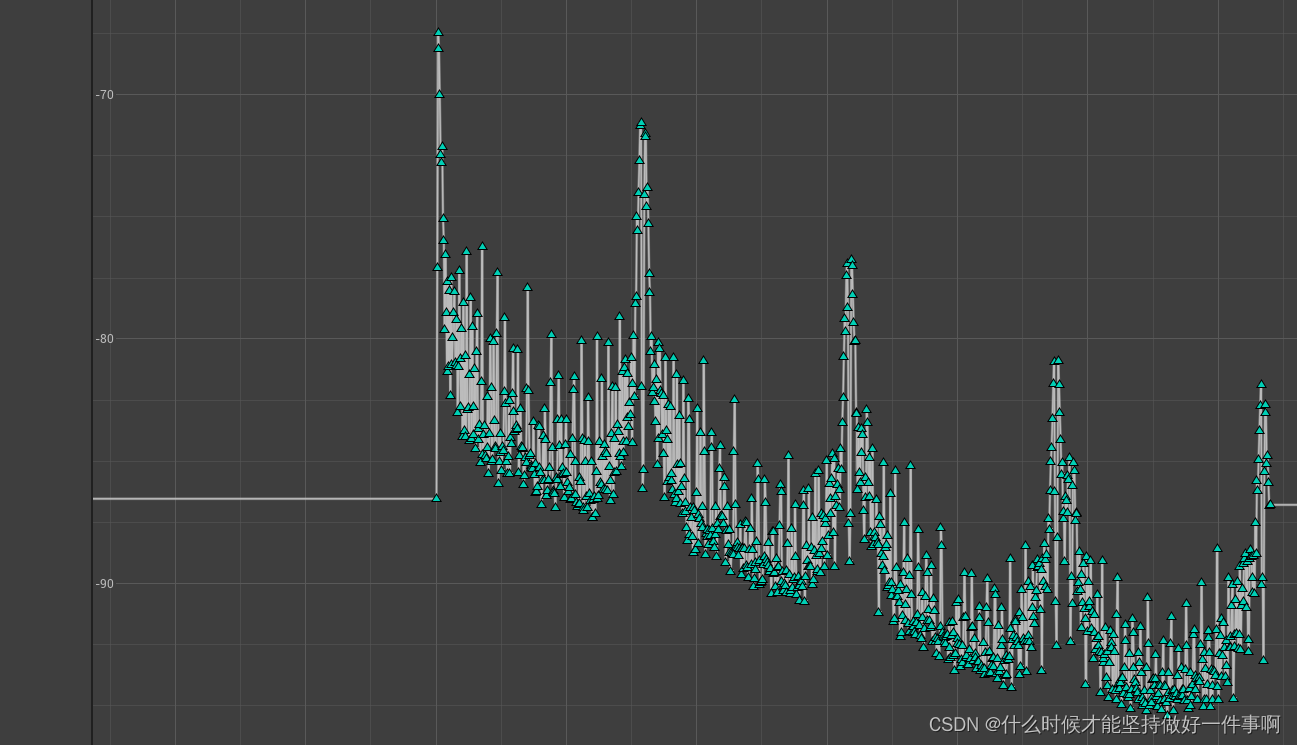Click the "-80" value axis label
Screen dimensions: 1297x745
[105, 339]
